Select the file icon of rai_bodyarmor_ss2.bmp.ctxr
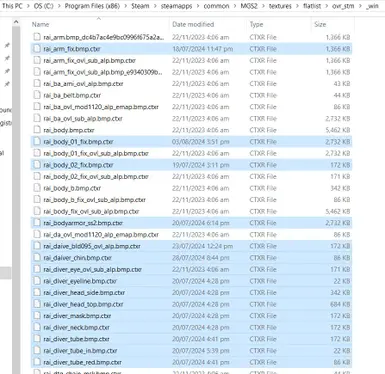 pyautogui.click(x=37, y=223)
